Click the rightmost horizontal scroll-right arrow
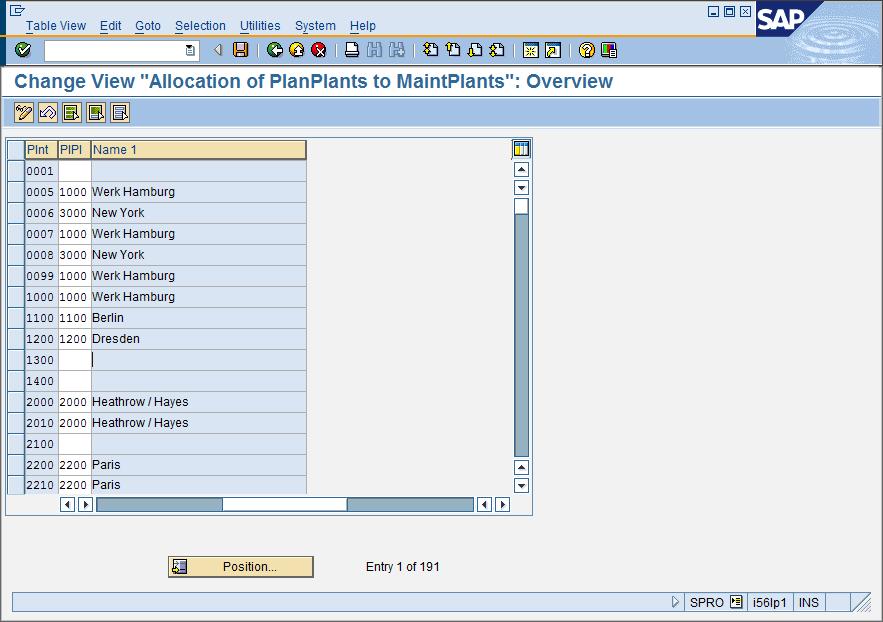 click(502, 504)
